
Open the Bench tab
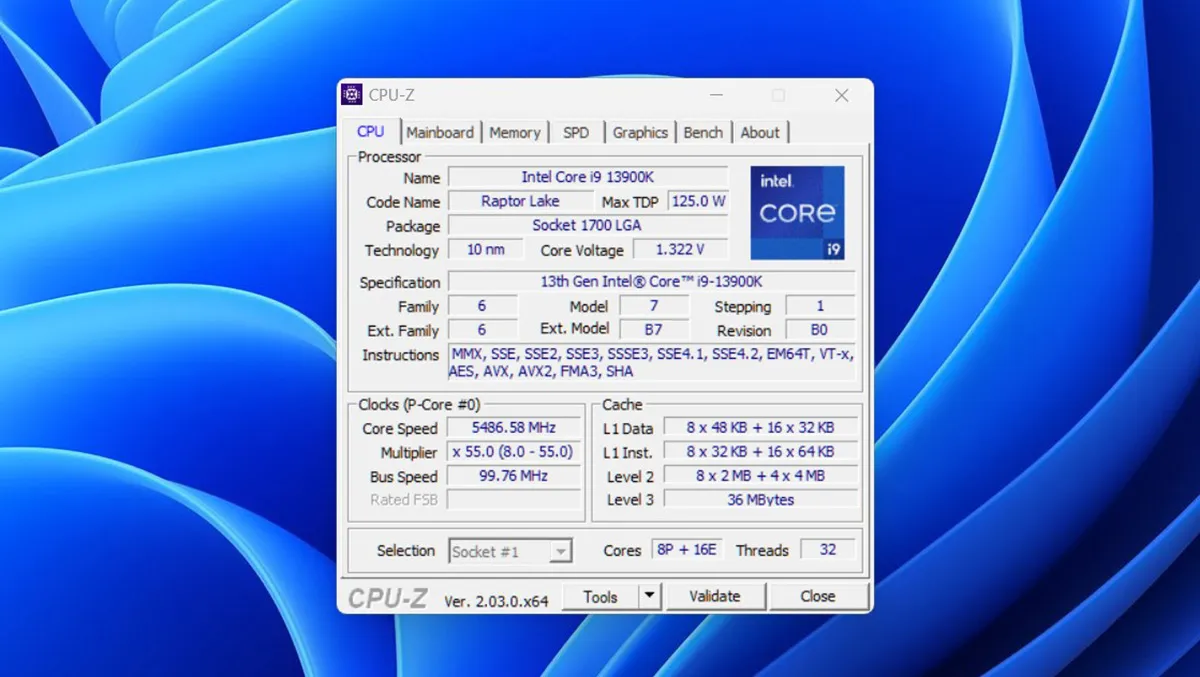pos(703,132)
